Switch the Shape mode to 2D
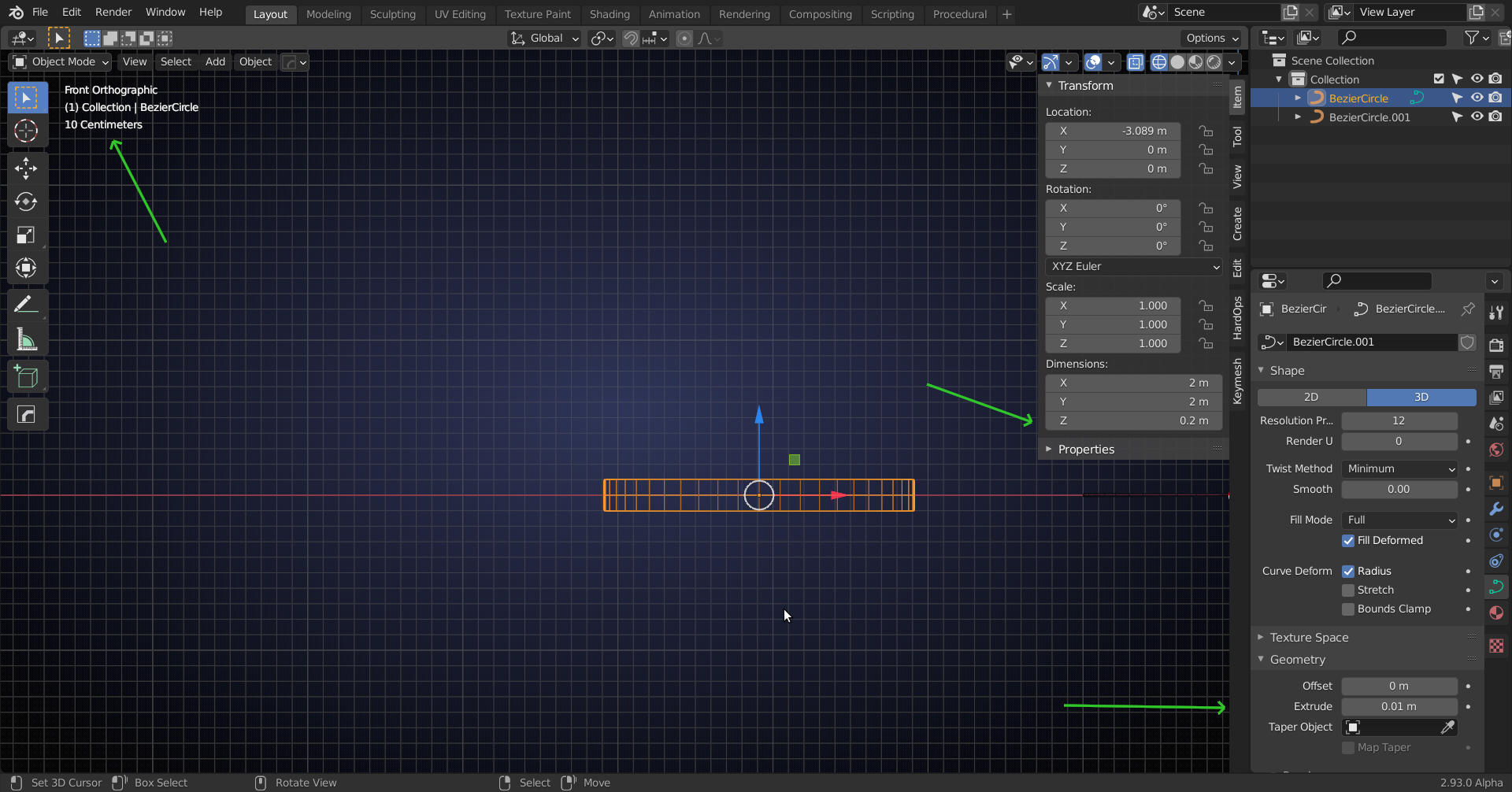Image resolution: width=1512 pixels, height=792 pixels. pyautogui.click(x=1310, y=397)
